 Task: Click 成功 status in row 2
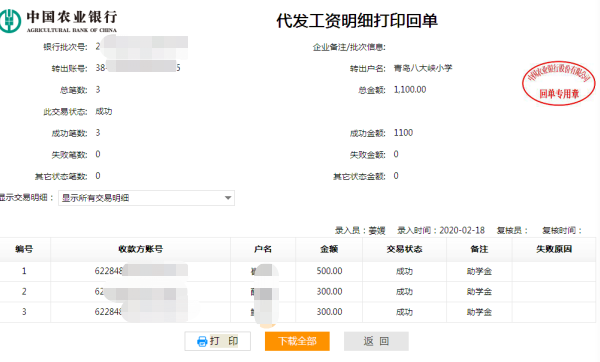(404, 292)
